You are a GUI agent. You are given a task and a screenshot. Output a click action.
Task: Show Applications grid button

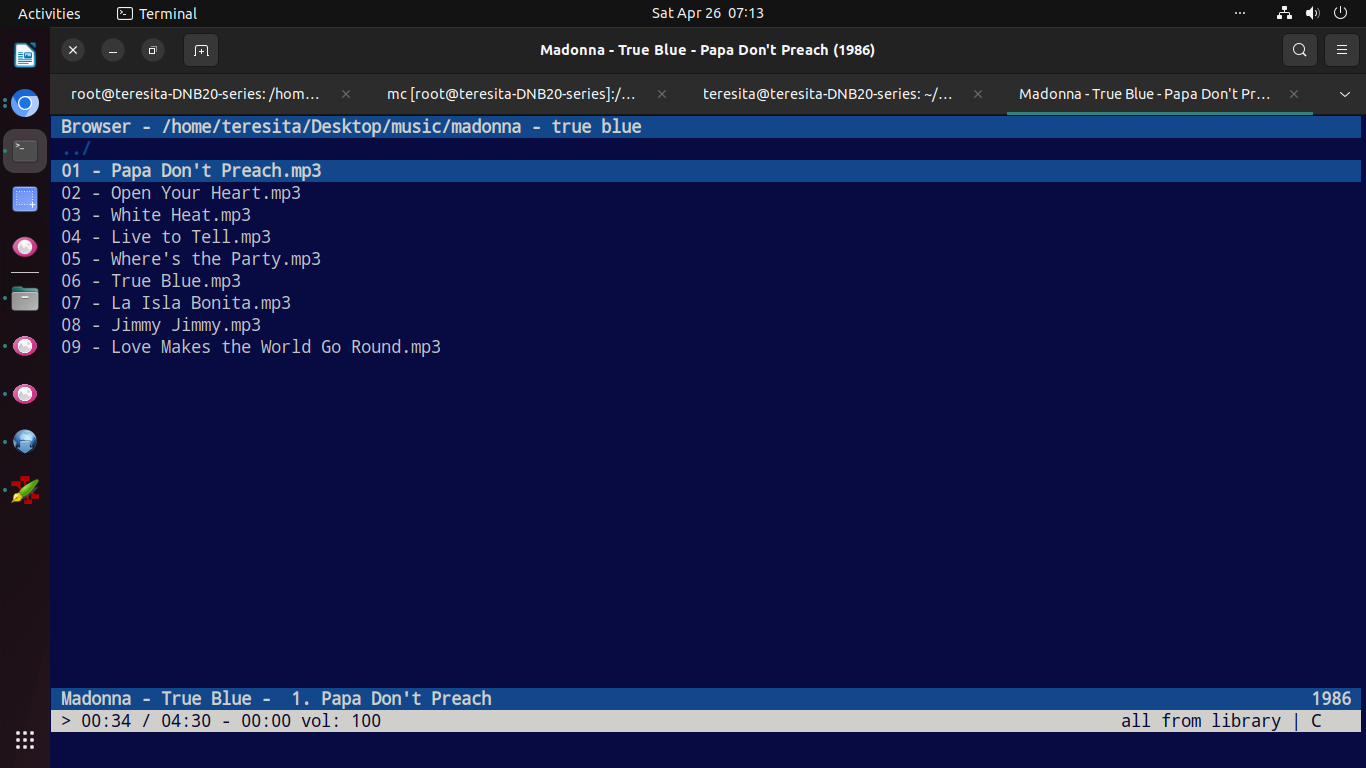pyautogui.click(x=25, y=740)
